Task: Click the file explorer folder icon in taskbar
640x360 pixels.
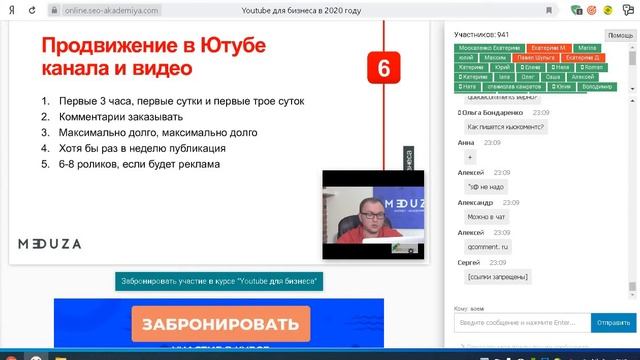Action: [60, 358]
